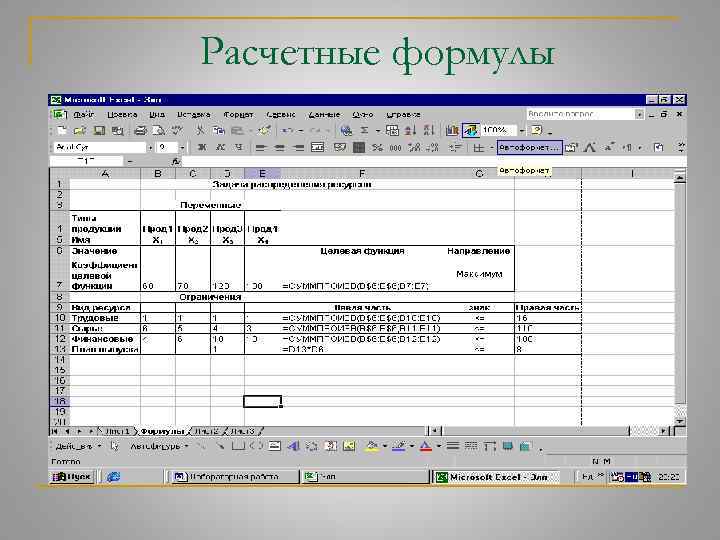This screenshot has height=540, width=720.
Task: Open the Вид menu
Action: tap(157, 114)
